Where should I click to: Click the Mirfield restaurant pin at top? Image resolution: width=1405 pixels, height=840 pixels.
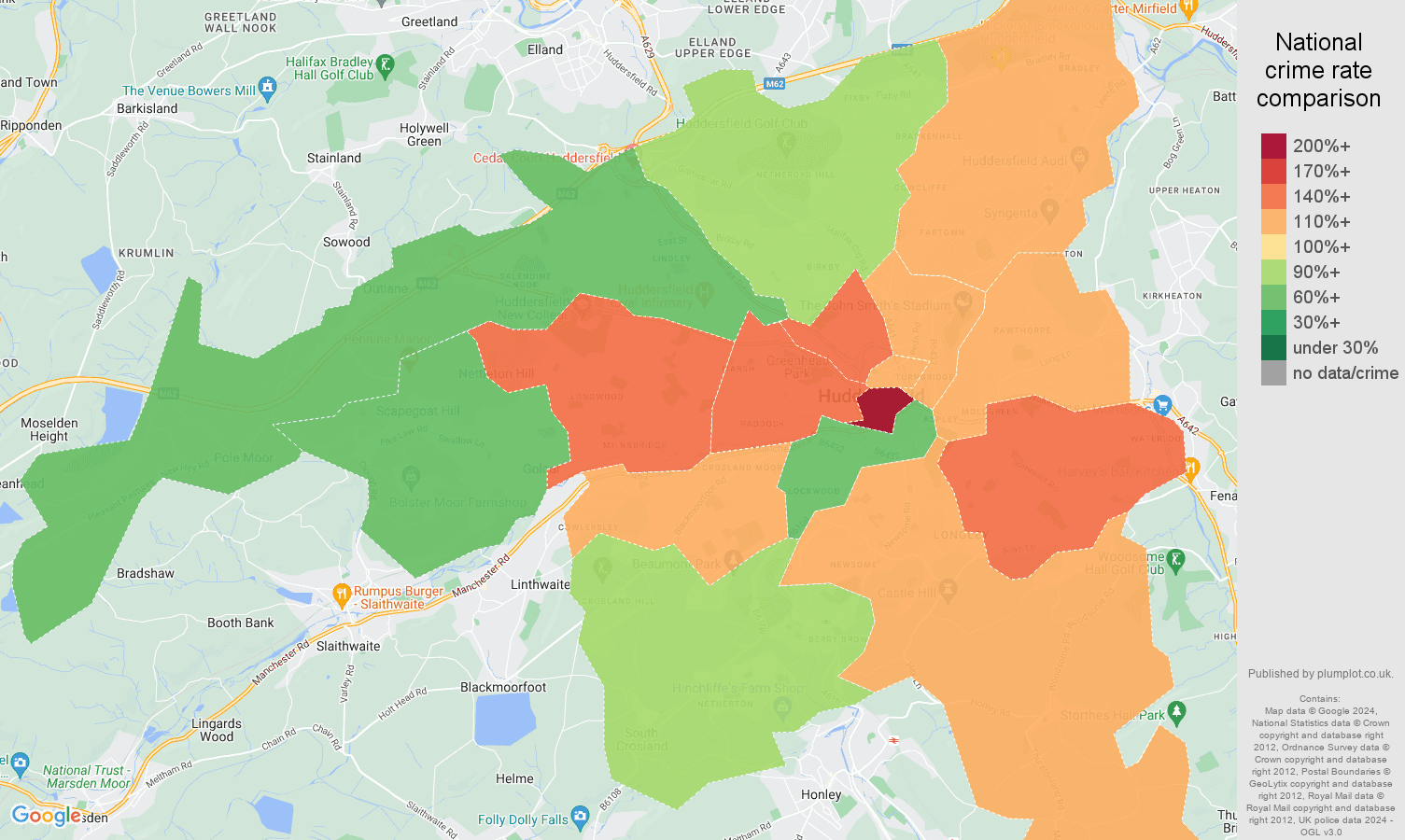point(1188,8)
